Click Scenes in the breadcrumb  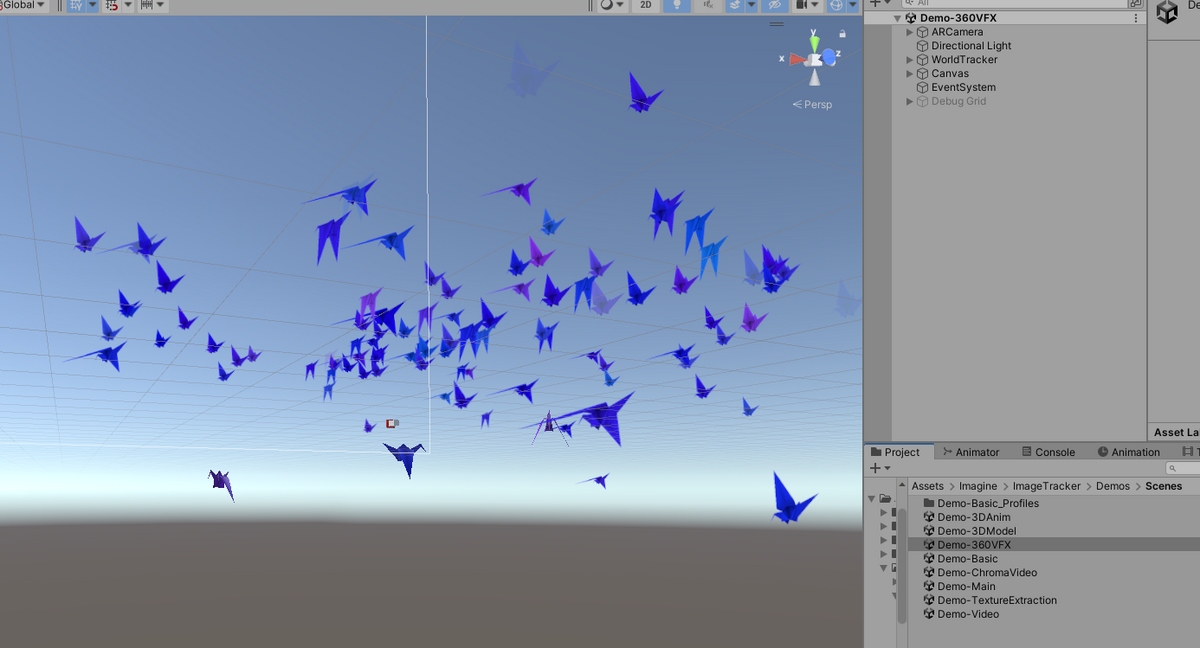pos(1164,486)
